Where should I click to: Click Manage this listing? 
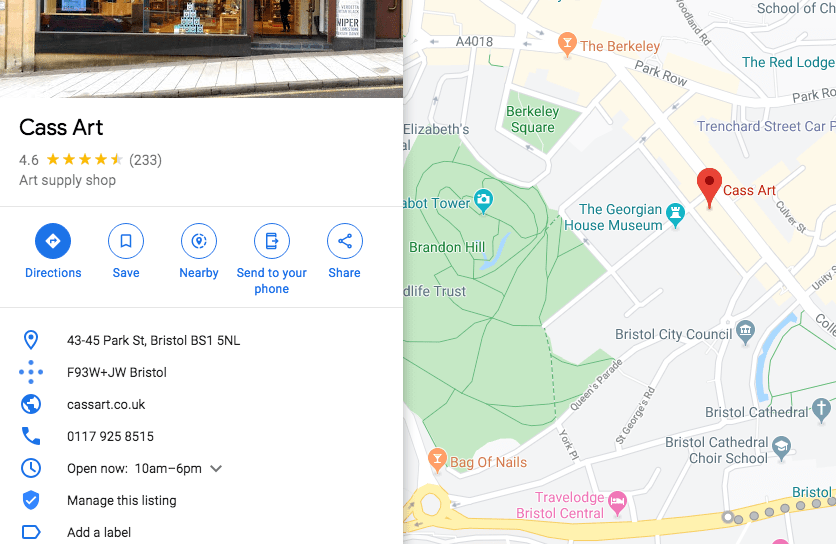point(122,500)
